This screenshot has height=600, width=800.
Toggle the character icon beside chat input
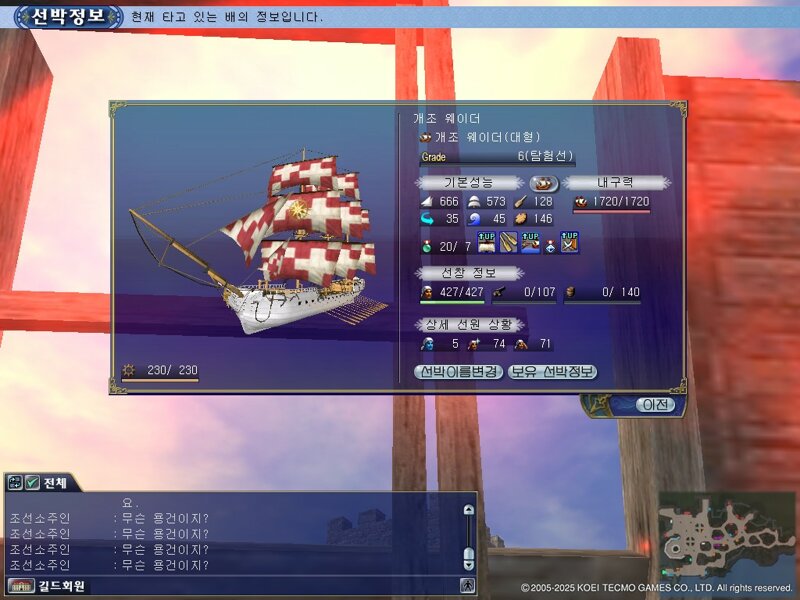click(467, 585)
